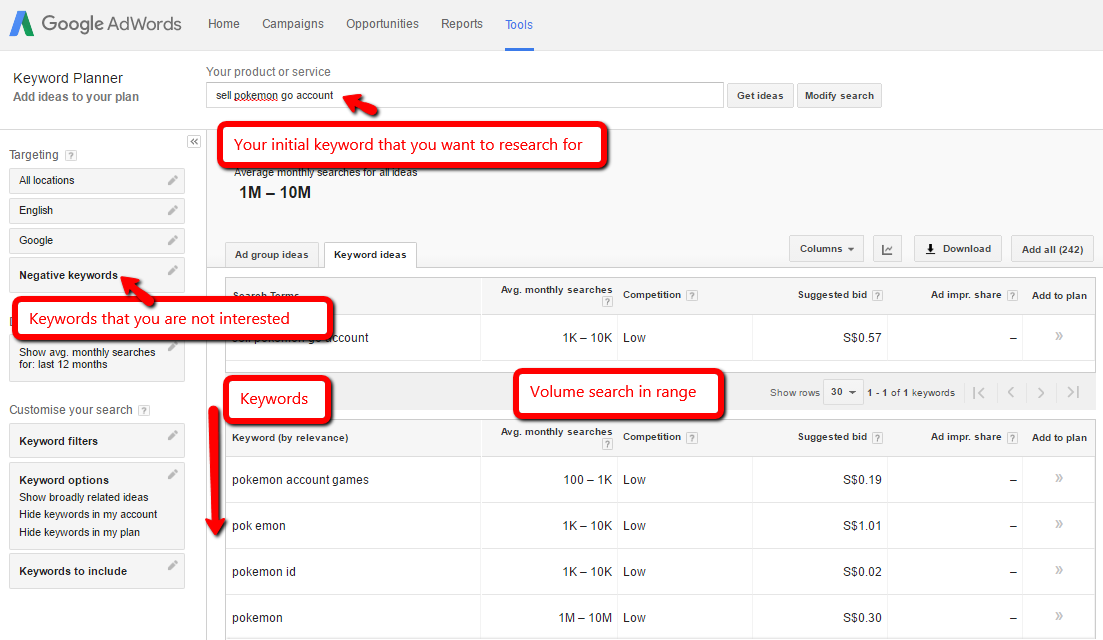The width and height of the screenshot is (1103, 640).
Task: Click Show avg. monthly searches date range
Action: [x=97, y=358]
